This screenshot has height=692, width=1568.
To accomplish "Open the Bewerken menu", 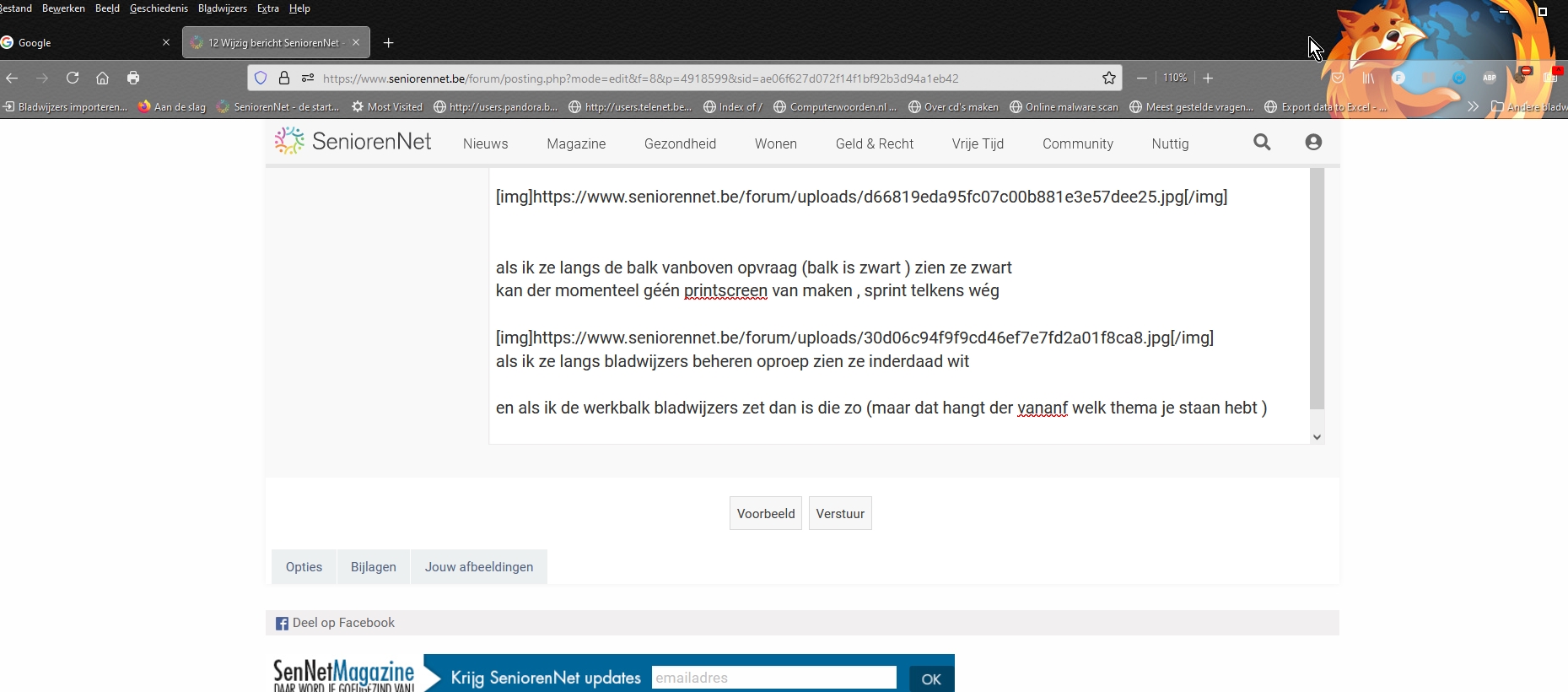I will point(63,8).
